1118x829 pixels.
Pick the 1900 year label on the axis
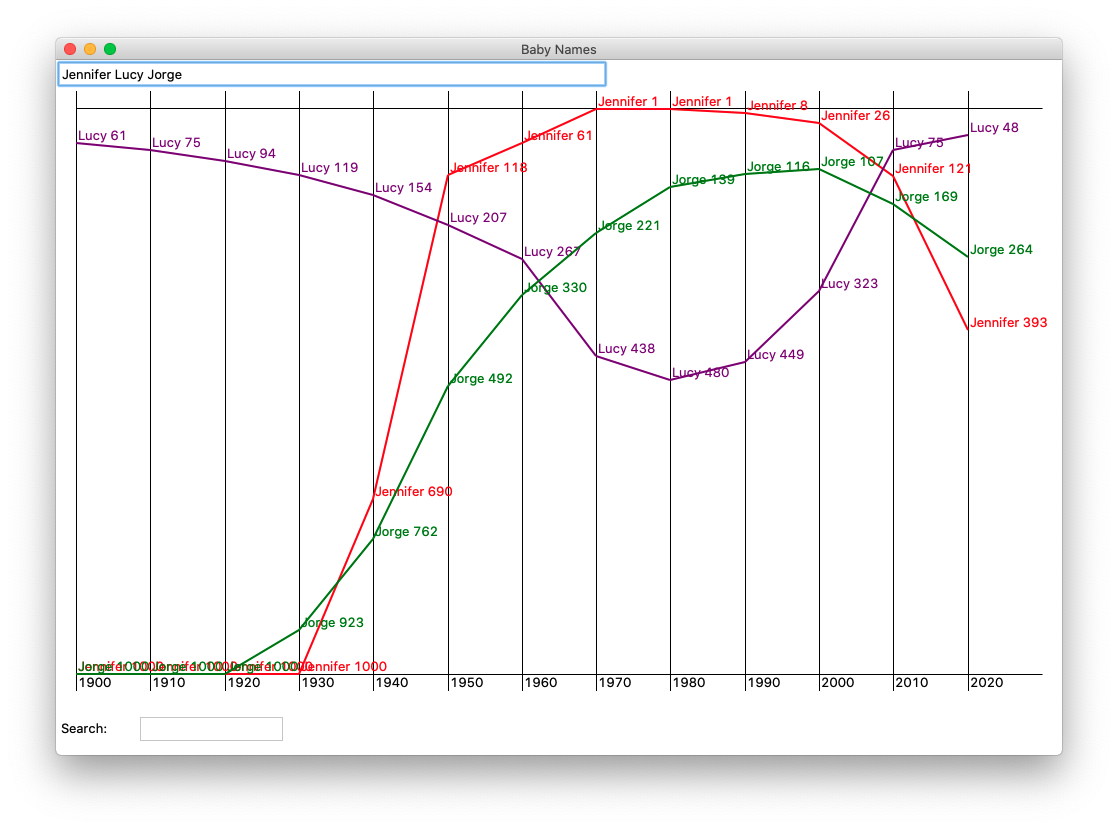[x=95, y=683]
